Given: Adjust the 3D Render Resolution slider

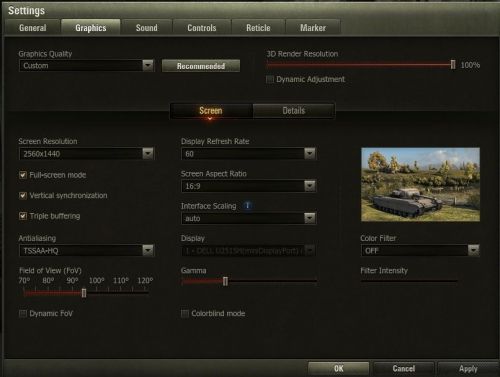Looking at the screenshot, I should click(453, 65).
